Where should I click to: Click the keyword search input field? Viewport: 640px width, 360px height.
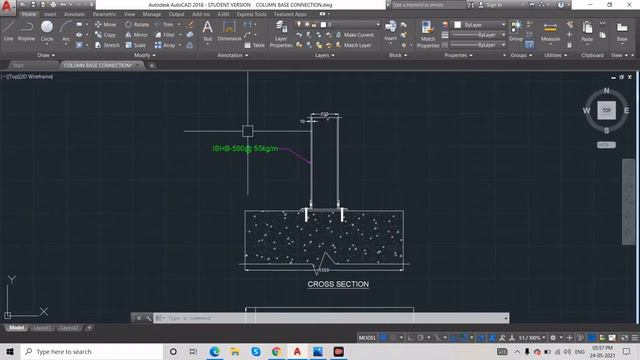point(428,5)
